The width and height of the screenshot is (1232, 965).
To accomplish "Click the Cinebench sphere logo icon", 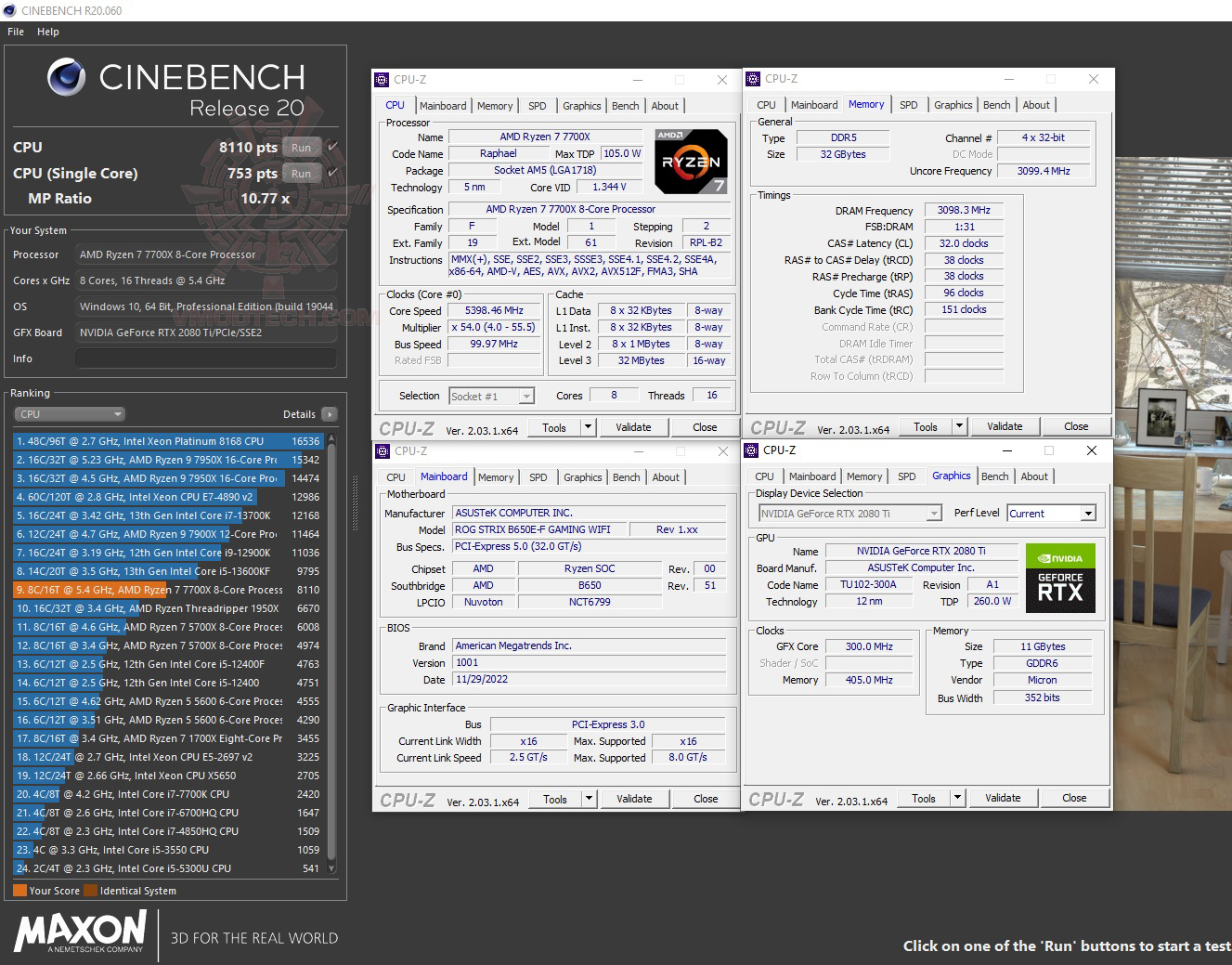I will pos(67,78).
